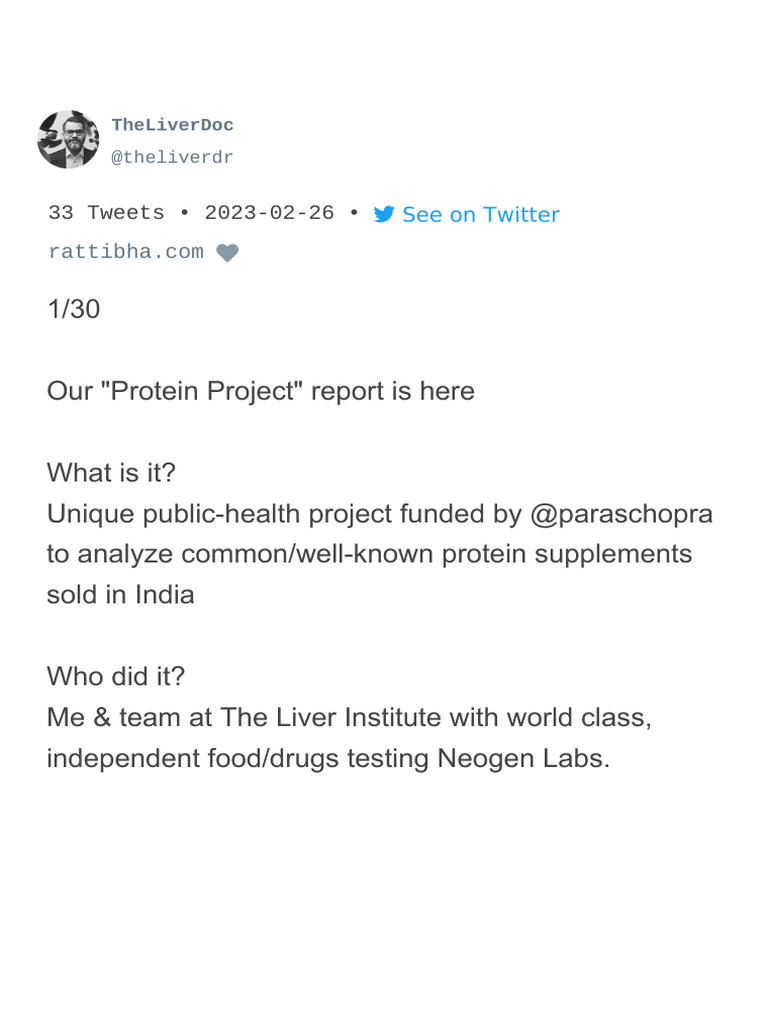768x1024 pixels.
Task: Click the "Neogen Labs" text
Action: coord(523,759)
